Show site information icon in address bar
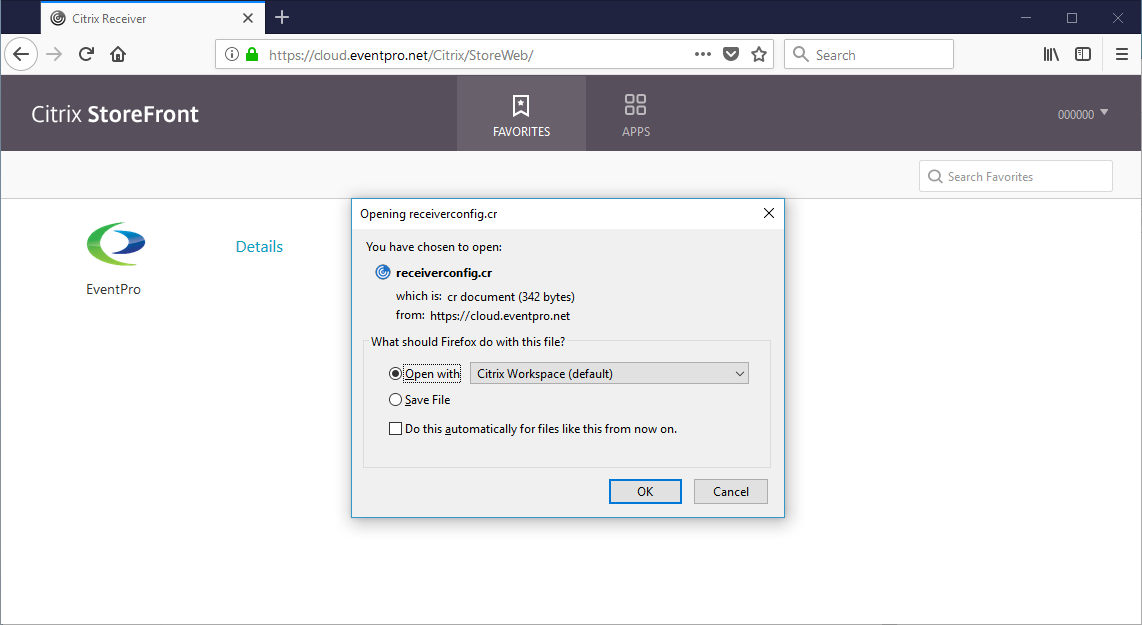This screenshot has height=625, width=1142. click(232, 55)
